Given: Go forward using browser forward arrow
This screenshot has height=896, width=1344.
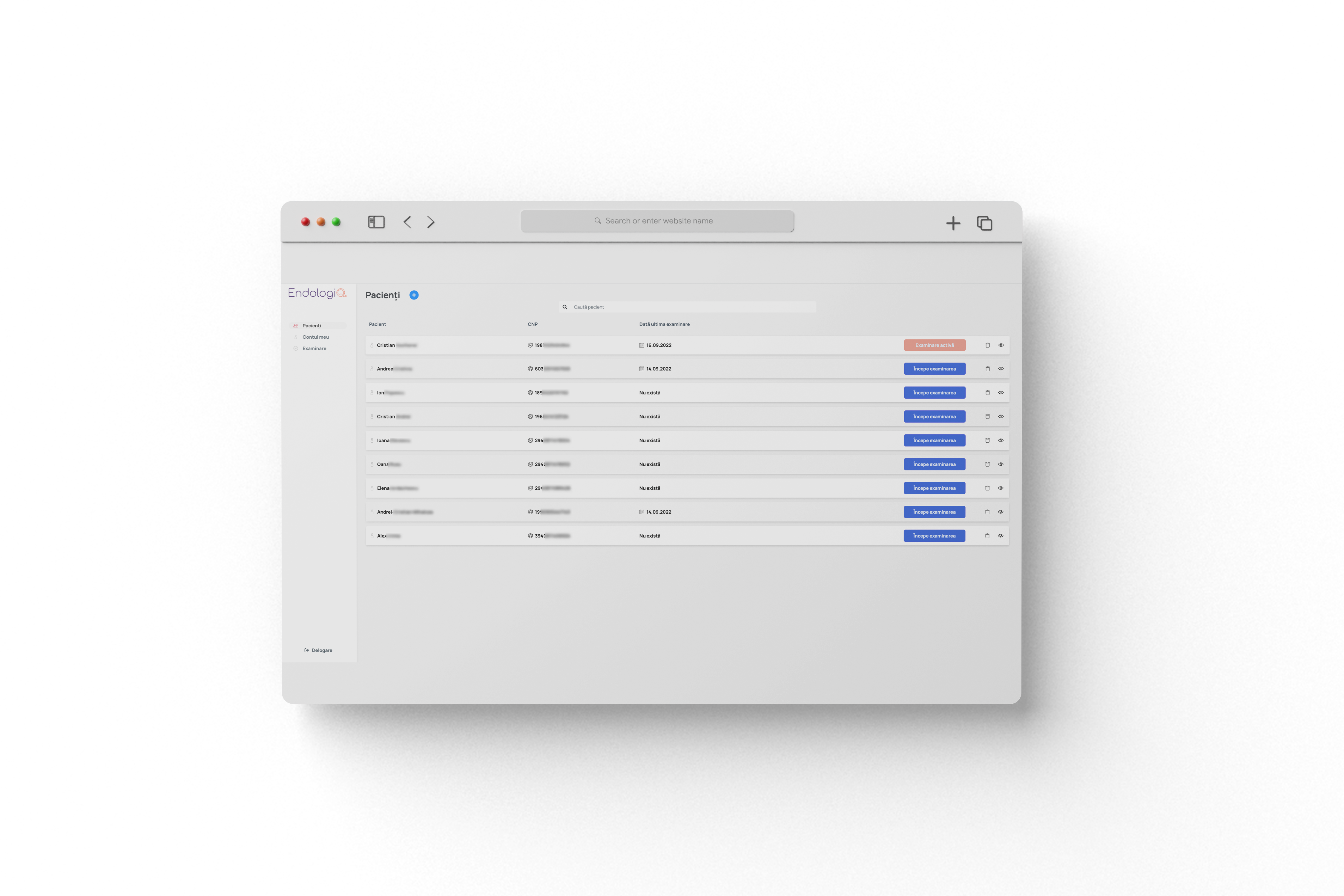Looking at the screenshot, I should (431, 222).
